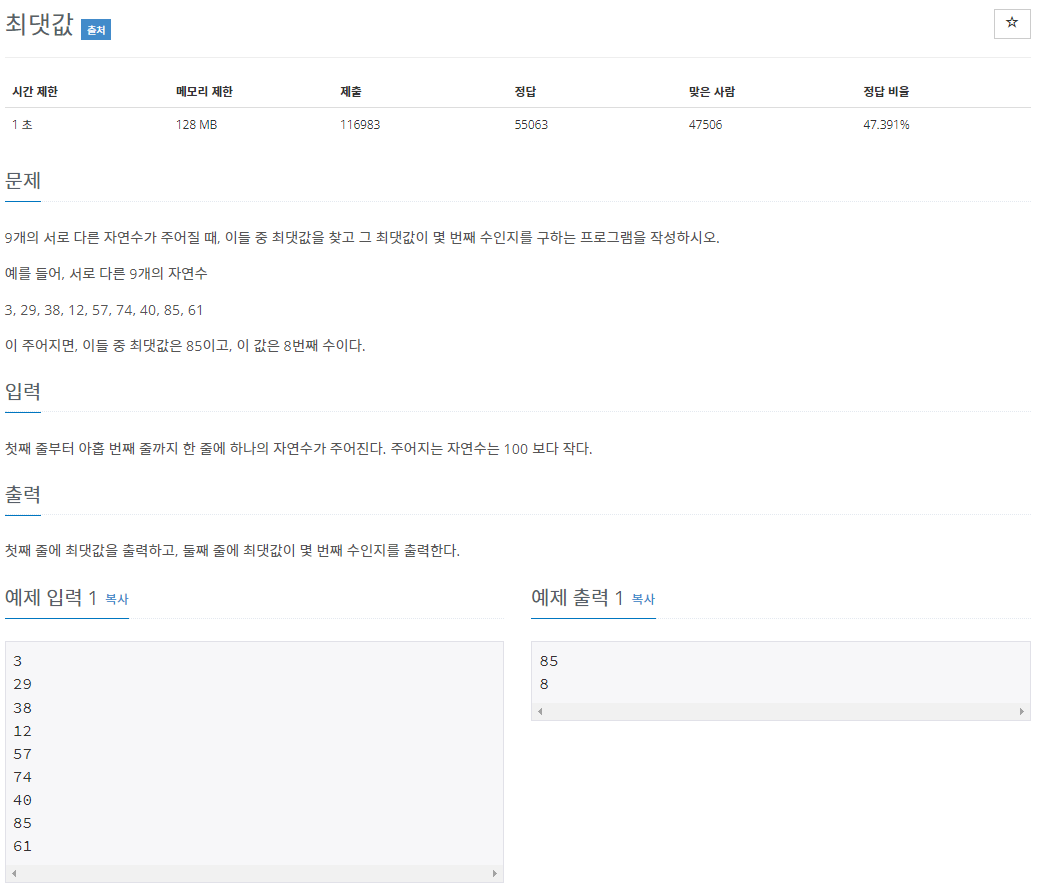This screenshot has height=892, width=1049.
Task: Copy example input 1 via 복사 link
Action: (x=117, y=599)
